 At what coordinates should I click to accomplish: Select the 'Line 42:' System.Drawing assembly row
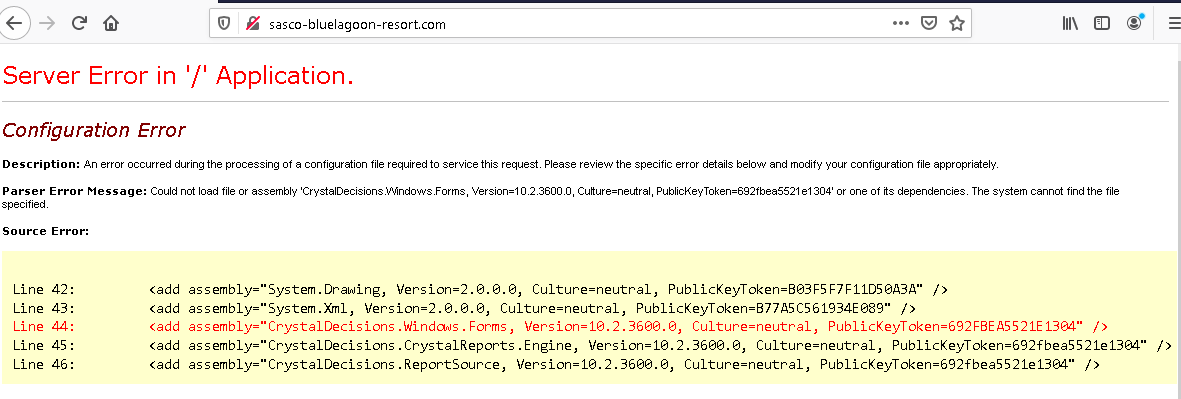click(480, 289)
